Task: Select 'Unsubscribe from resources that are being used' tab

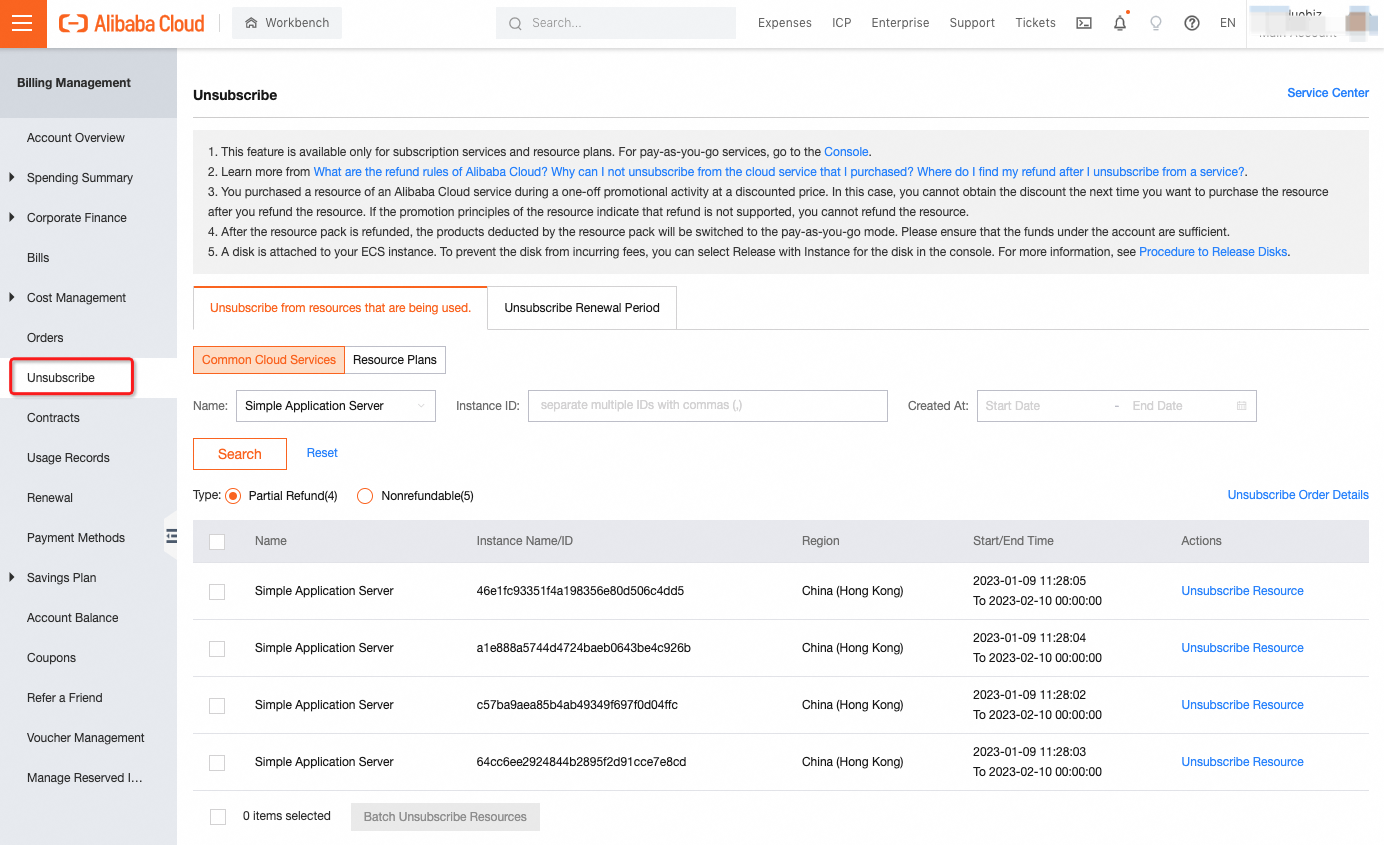Action: click(340, 308)
